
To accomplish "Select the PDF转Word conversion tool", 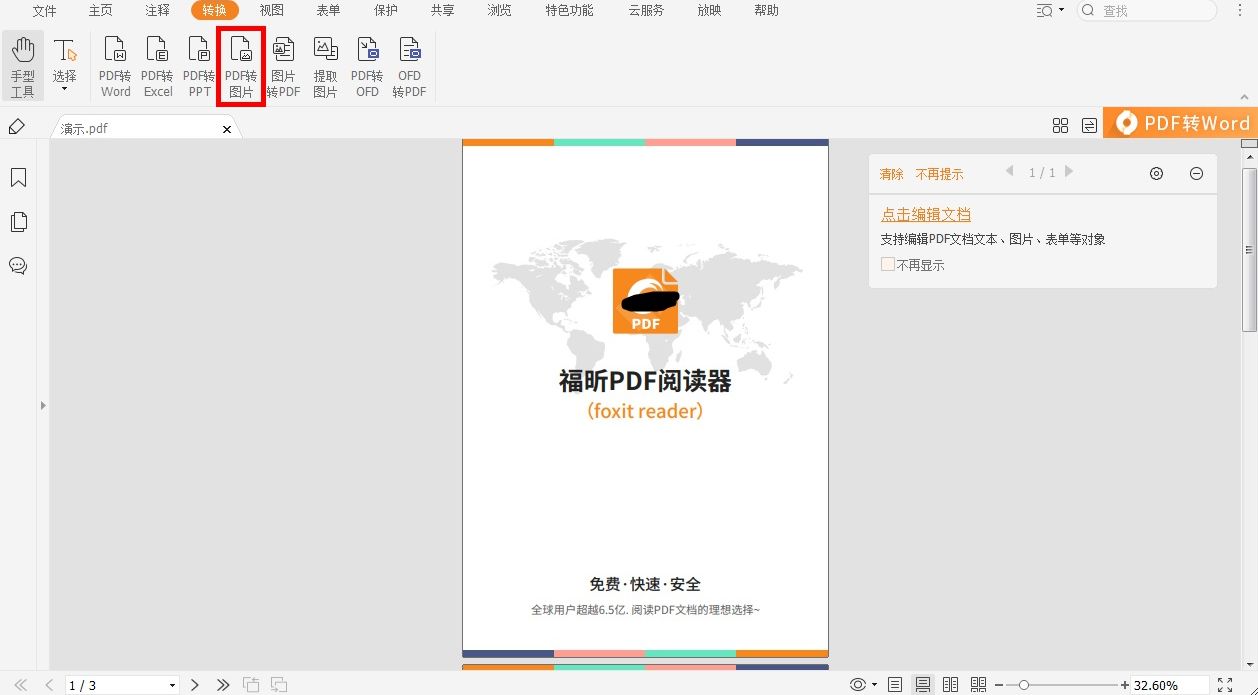I will 114,64.
